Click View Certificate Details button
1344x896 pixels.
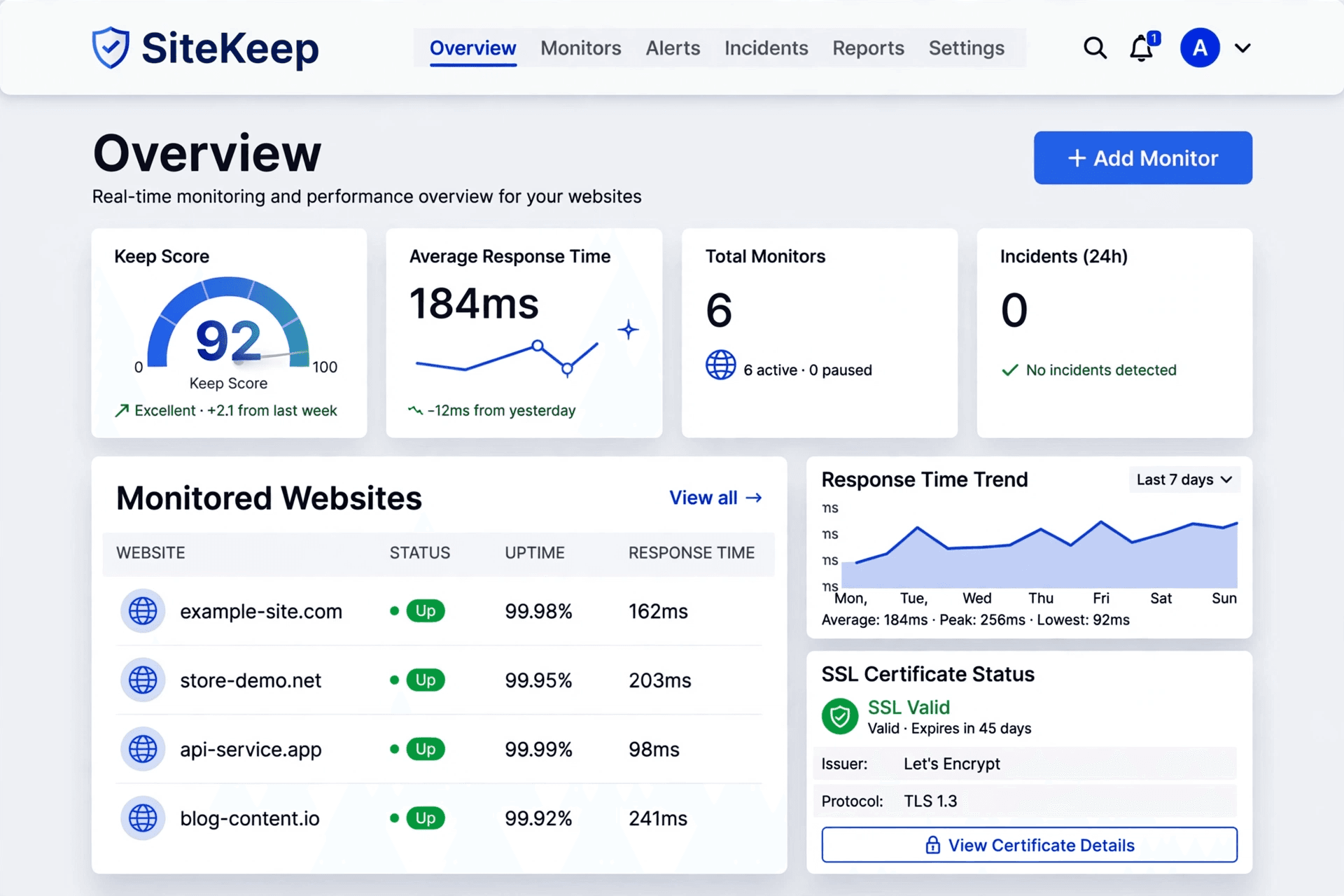pos(1029,845)
